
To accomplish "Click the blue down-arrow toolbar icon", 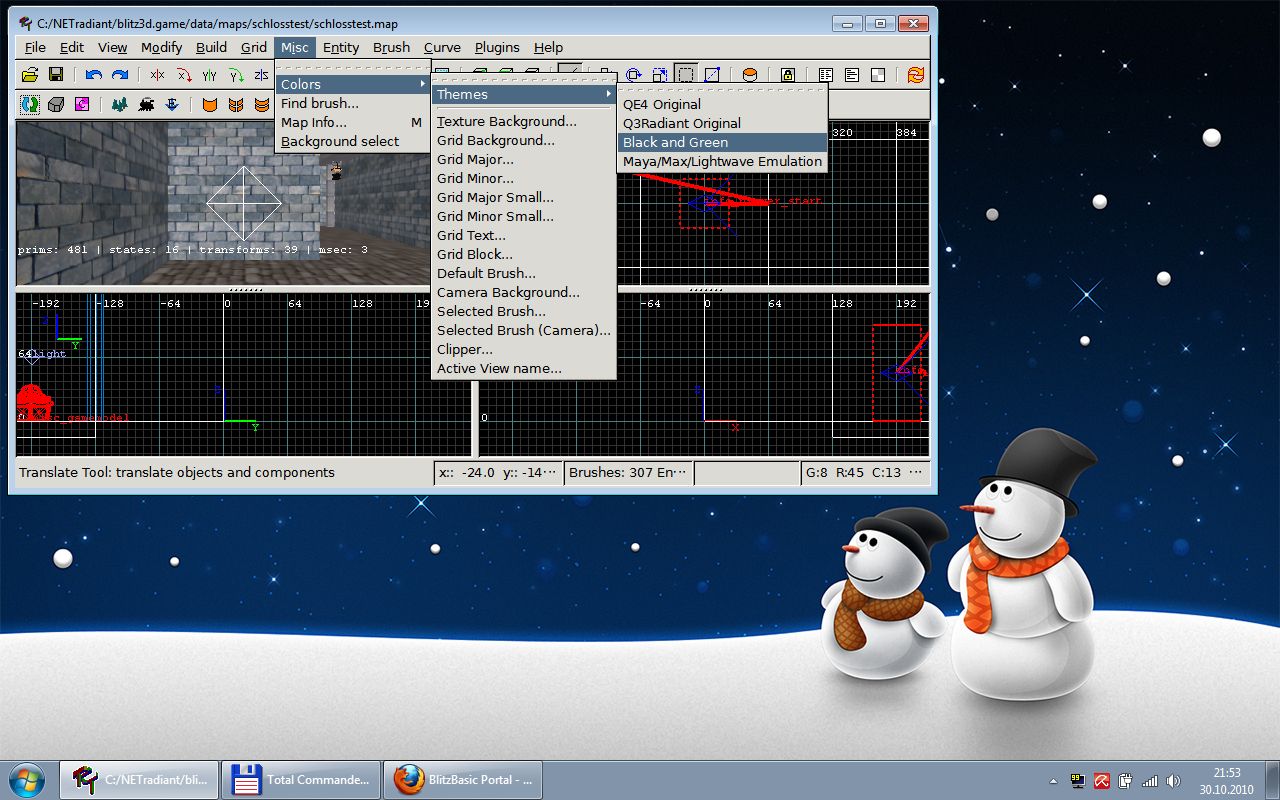I will click(172, 104).
